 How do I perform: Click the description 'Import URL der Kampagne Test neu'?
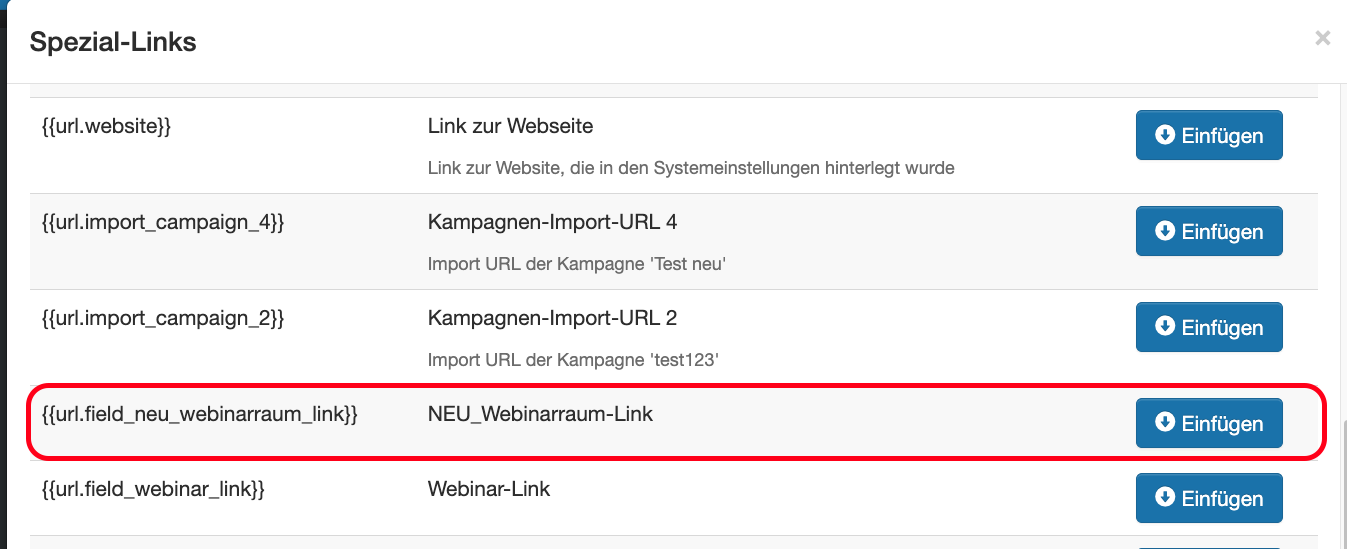(577, 264)
